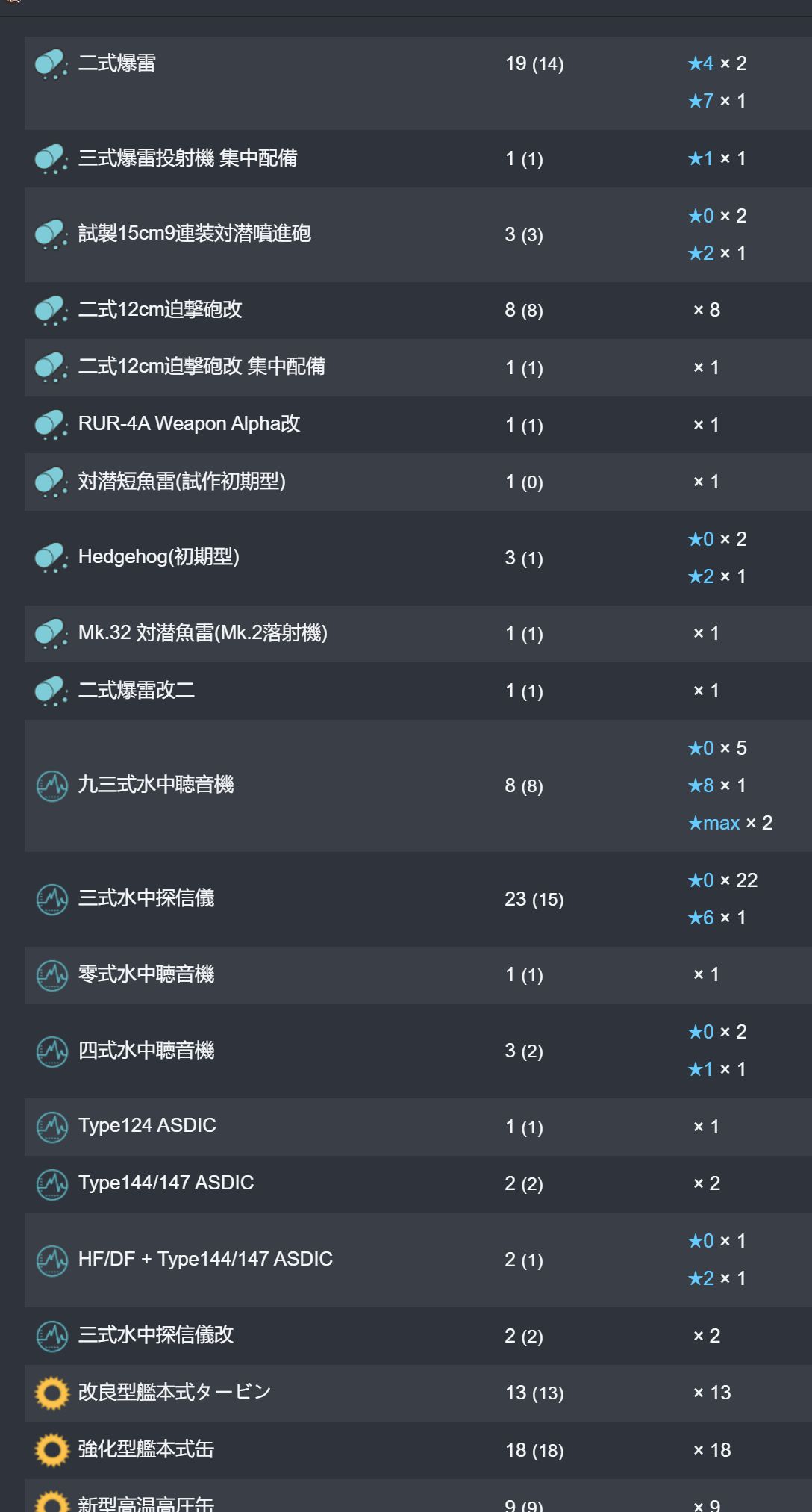Click the depth charge icon beside 二式爆雷
This screenshot has width=812, height=1512.
click(x=51, y=64)
